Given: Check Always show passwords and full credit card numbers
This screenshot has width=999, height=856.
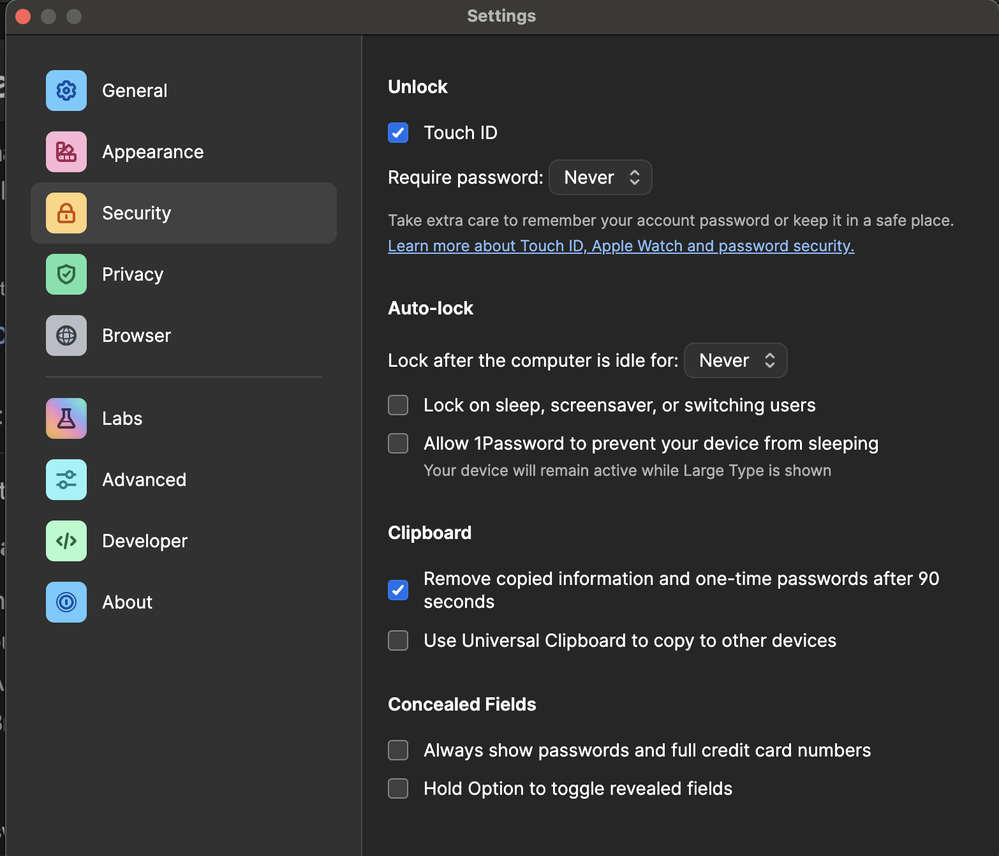Looking at the screenshot, I should pos(398,750).
